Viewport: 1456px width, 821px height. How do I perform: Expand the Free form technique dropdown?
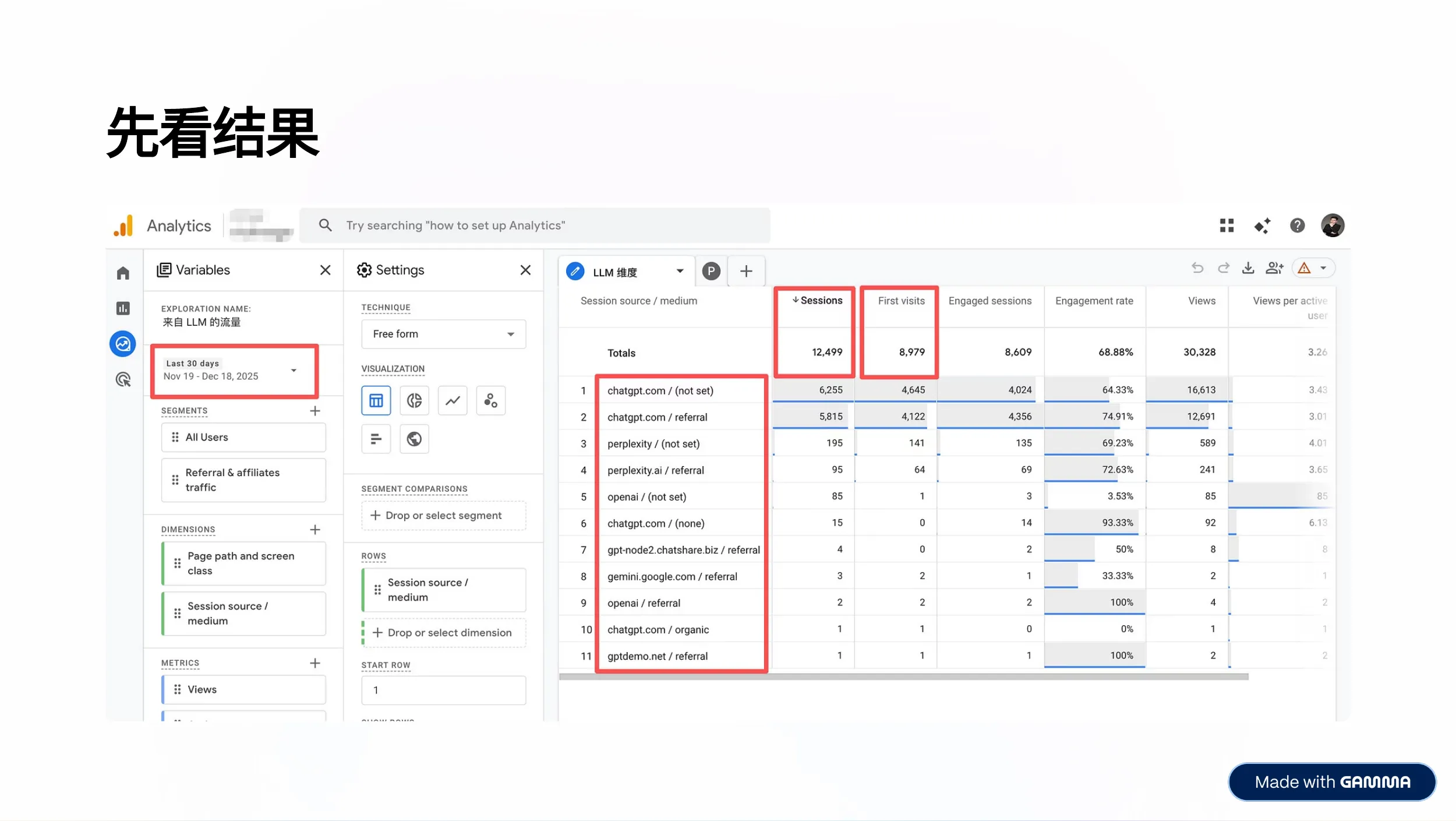coord(443,334)
